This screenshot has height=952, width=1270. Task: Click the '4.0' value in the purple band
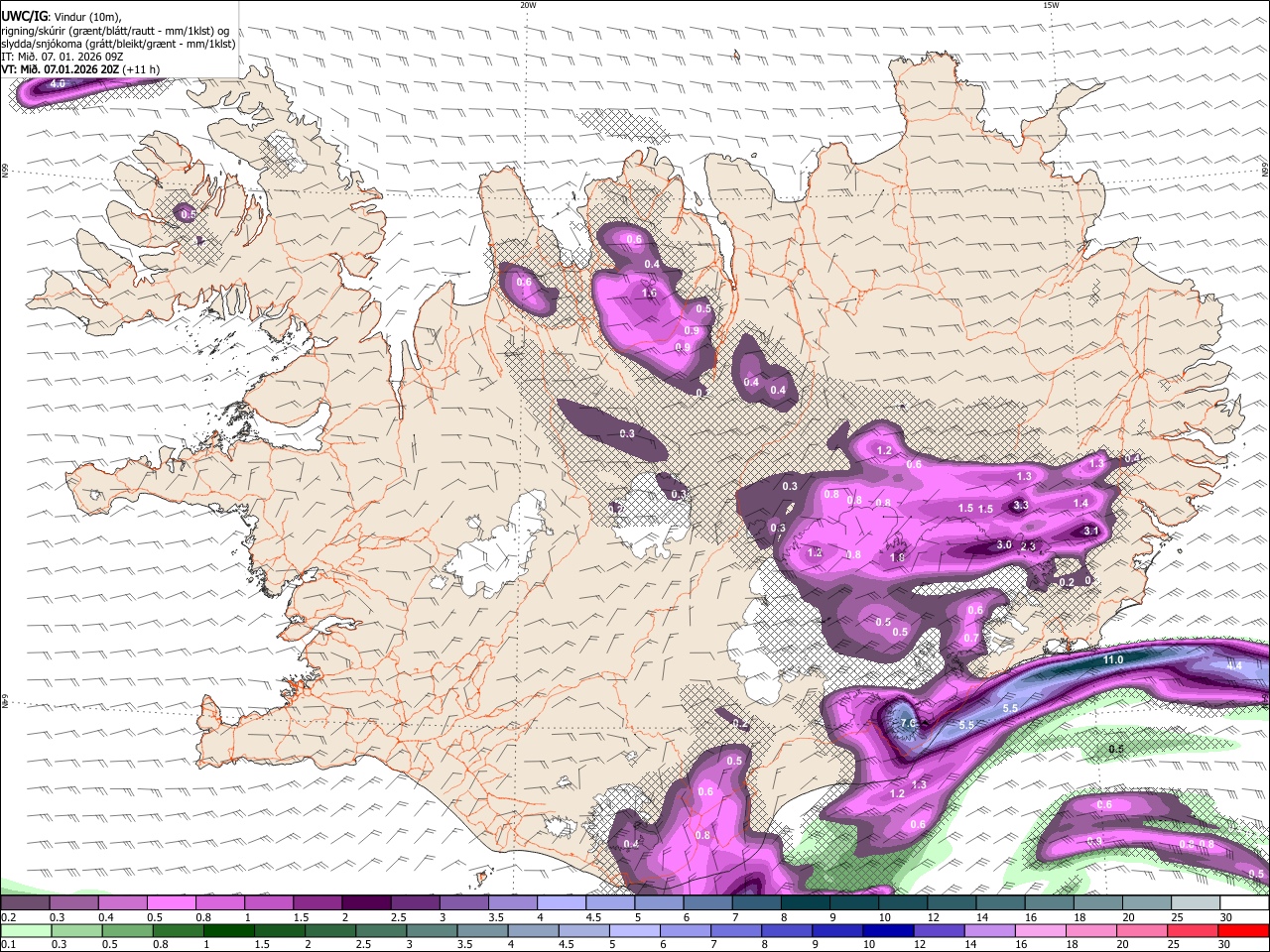pos(58,84)
